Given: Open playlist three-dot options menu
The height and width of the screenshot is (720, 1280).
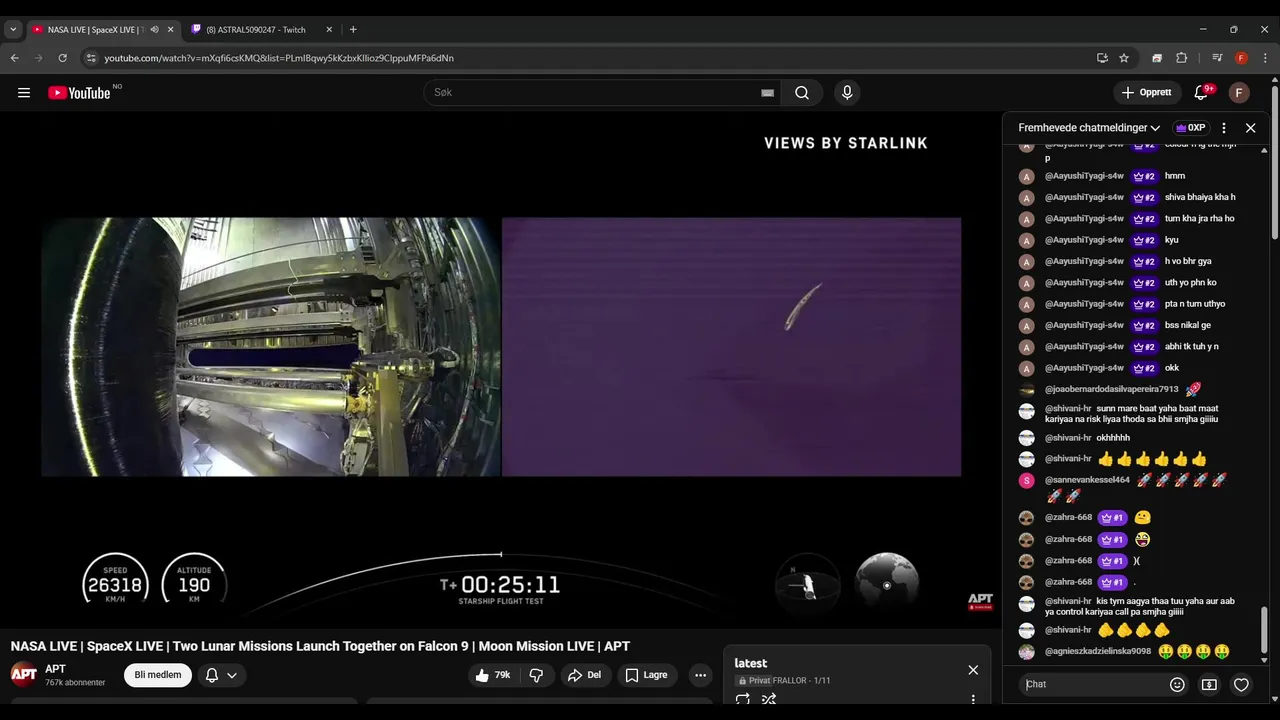Looking at the screenshot, I should [x=973, y=699].
